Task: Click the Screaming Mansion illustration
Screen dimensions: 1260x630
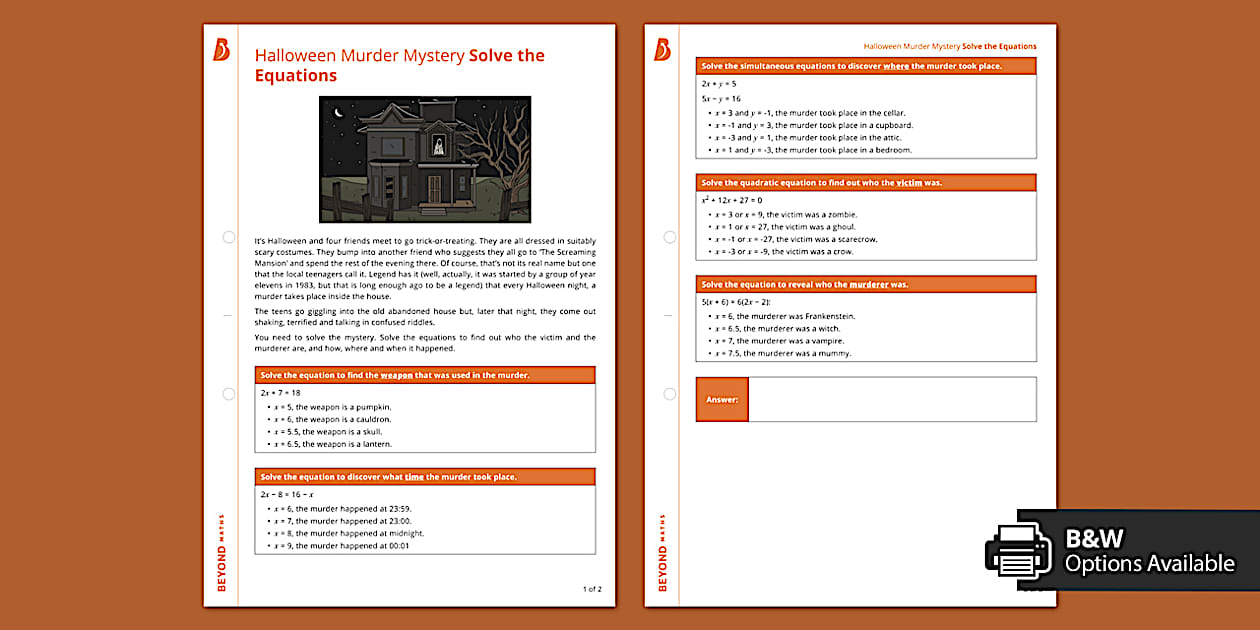Action: click(x=424, y=159)
